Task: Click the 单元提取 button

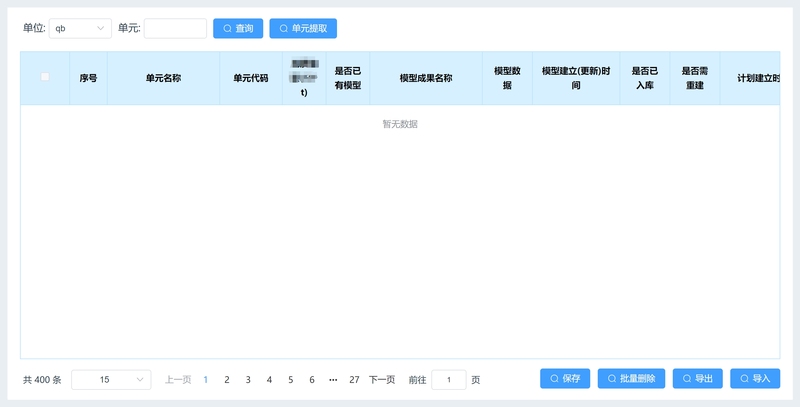Action: click(x=303, y=29)
